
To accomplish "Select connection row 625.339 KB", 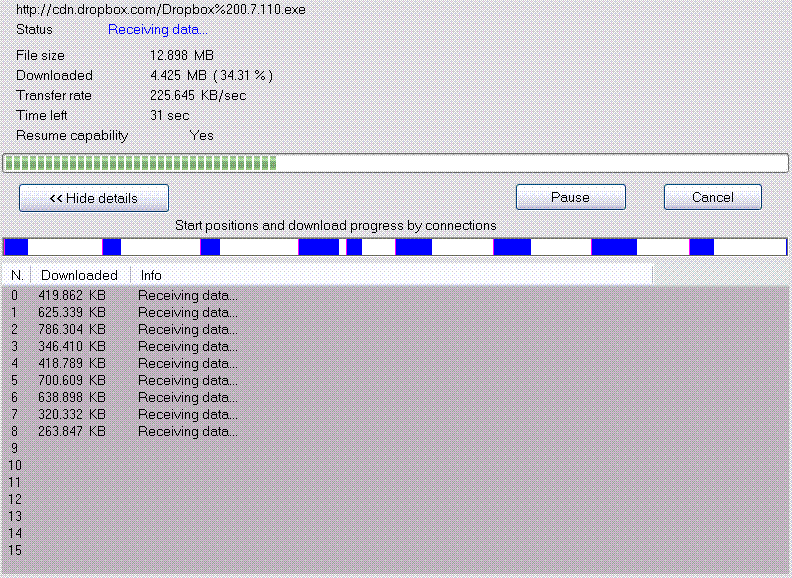I will [x=395, y=313].
